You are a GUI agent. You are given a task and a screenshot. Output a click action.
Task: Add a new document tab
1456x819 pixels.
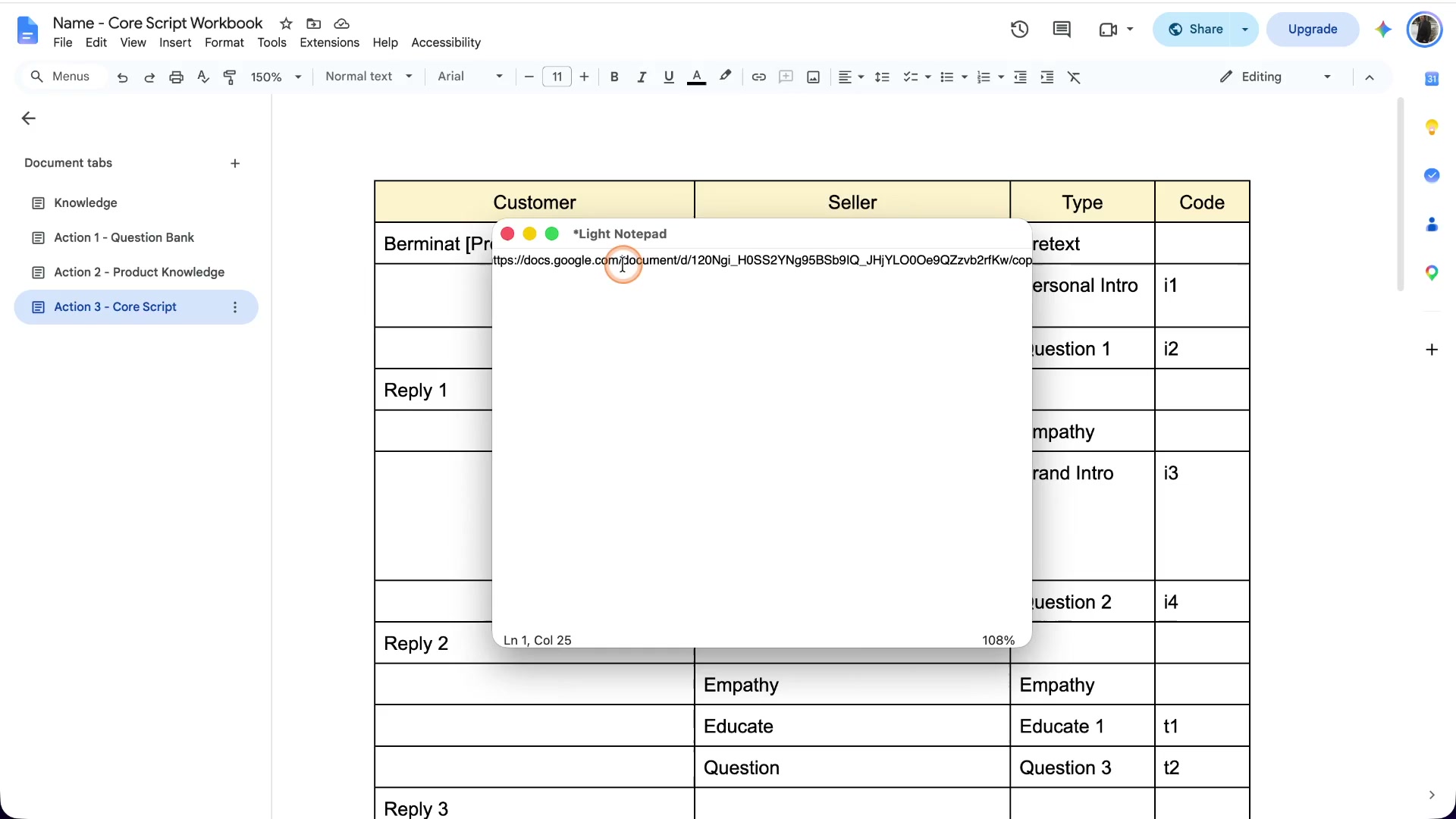[x=235, y=164]
